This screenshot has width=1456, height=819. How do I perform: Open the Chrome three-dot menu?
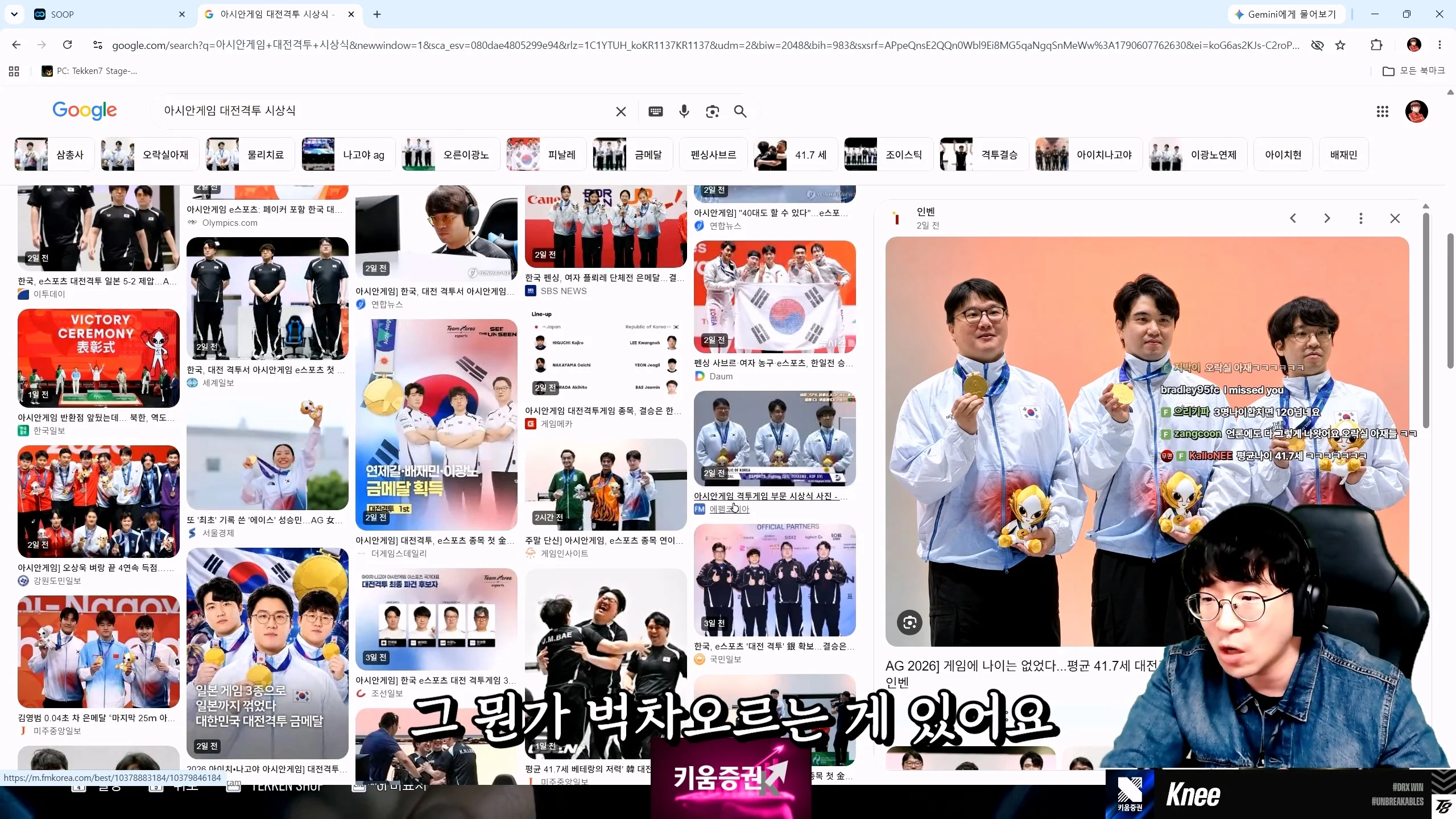coord(1440,45)
